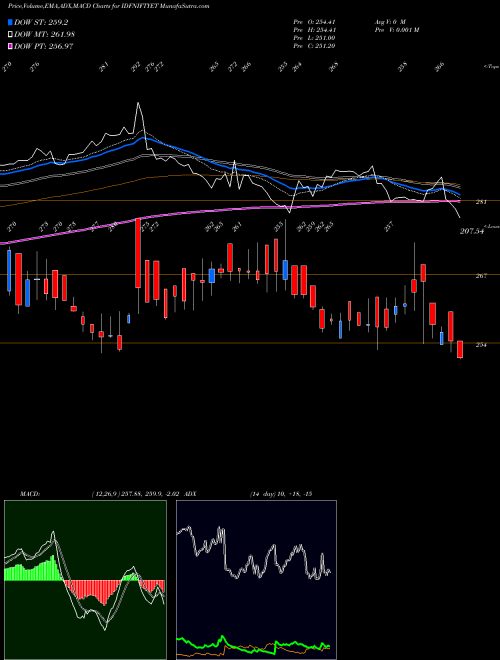500x660 pixels.
Task: Click the Pre L: 251.09 value
Action: pyautogui.click(x=314, y=37)
